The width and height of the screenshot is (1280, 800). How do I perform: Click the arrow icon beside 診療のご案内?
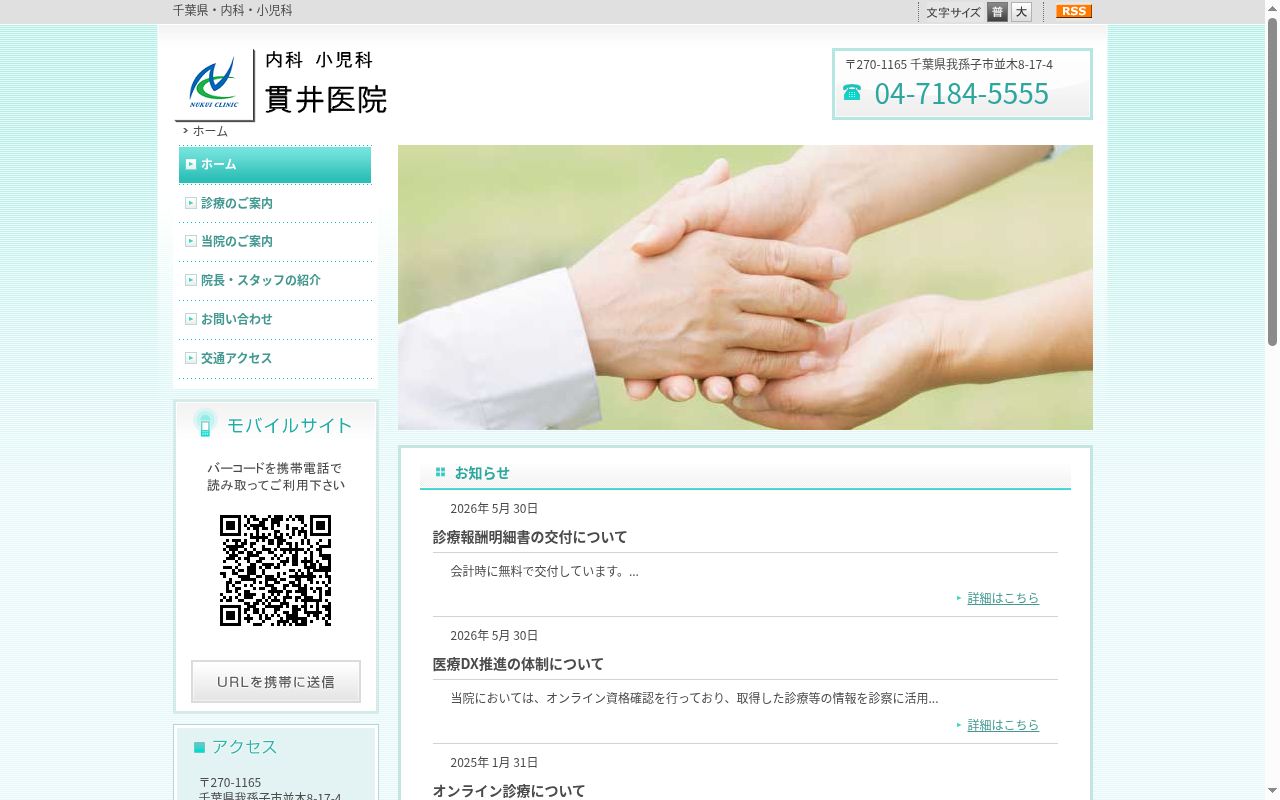point(191,203)
